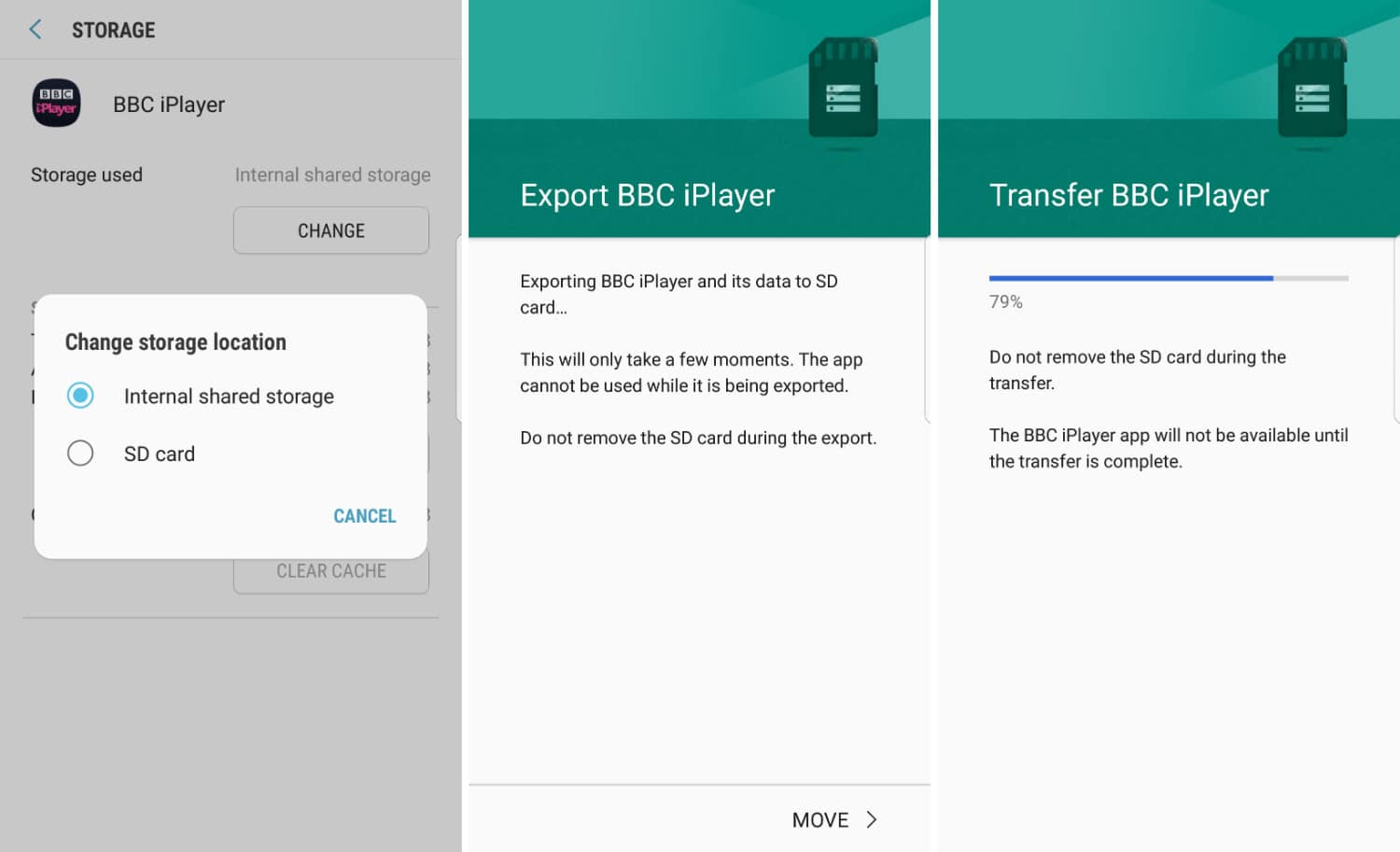Tap the SD card illustration on Transfer screen
The image size is (1400, 852).
pos(1311,88)
